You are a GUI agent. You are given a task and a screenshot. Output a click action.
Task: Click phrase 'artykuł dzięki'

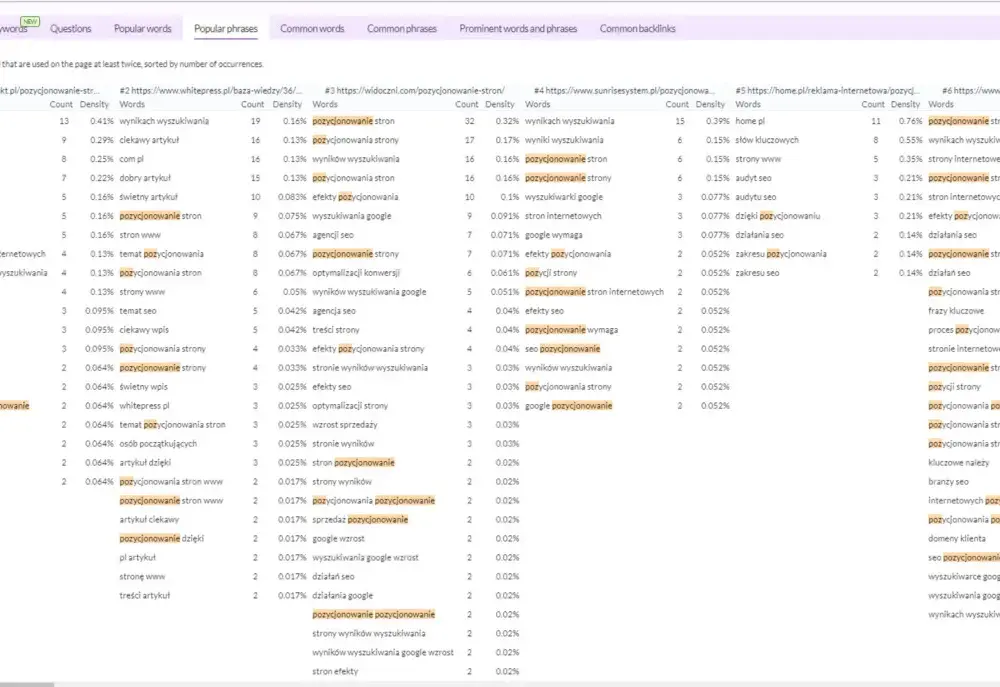(x=145, y=462)
